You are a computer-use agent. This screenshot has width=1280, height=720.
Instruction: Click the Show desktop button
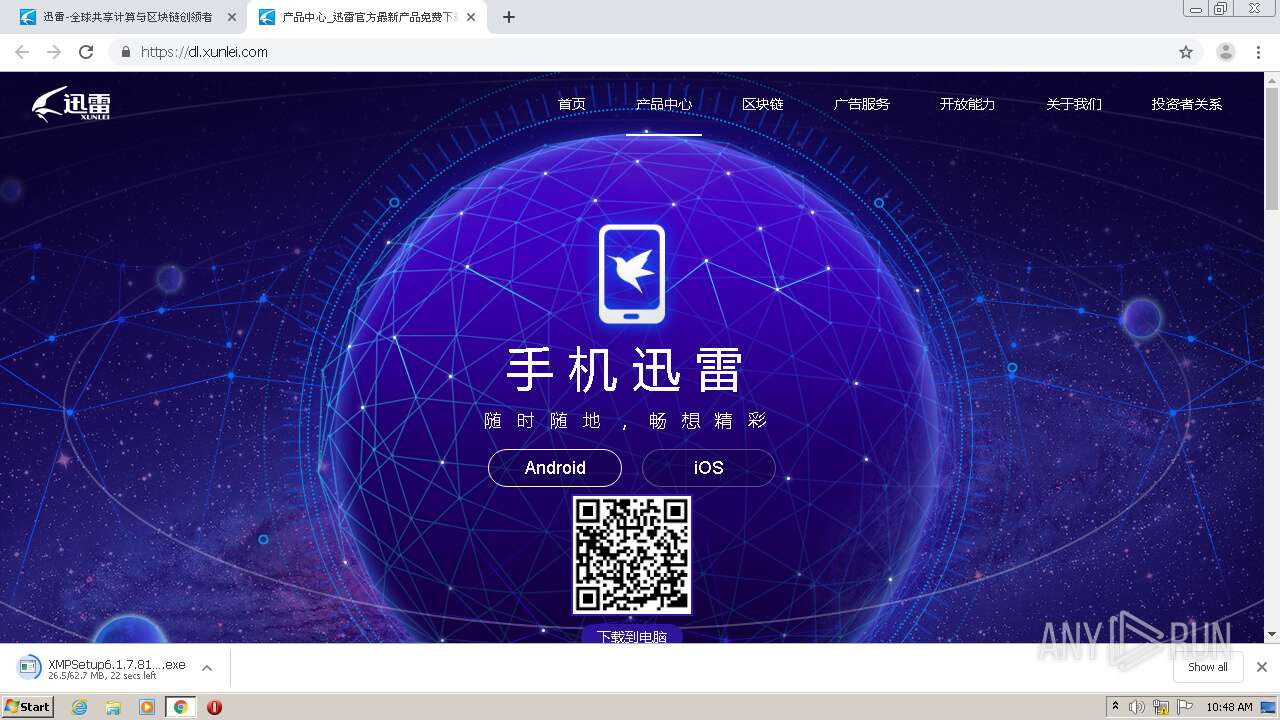pyautogui.click(x=1269, y=707)
